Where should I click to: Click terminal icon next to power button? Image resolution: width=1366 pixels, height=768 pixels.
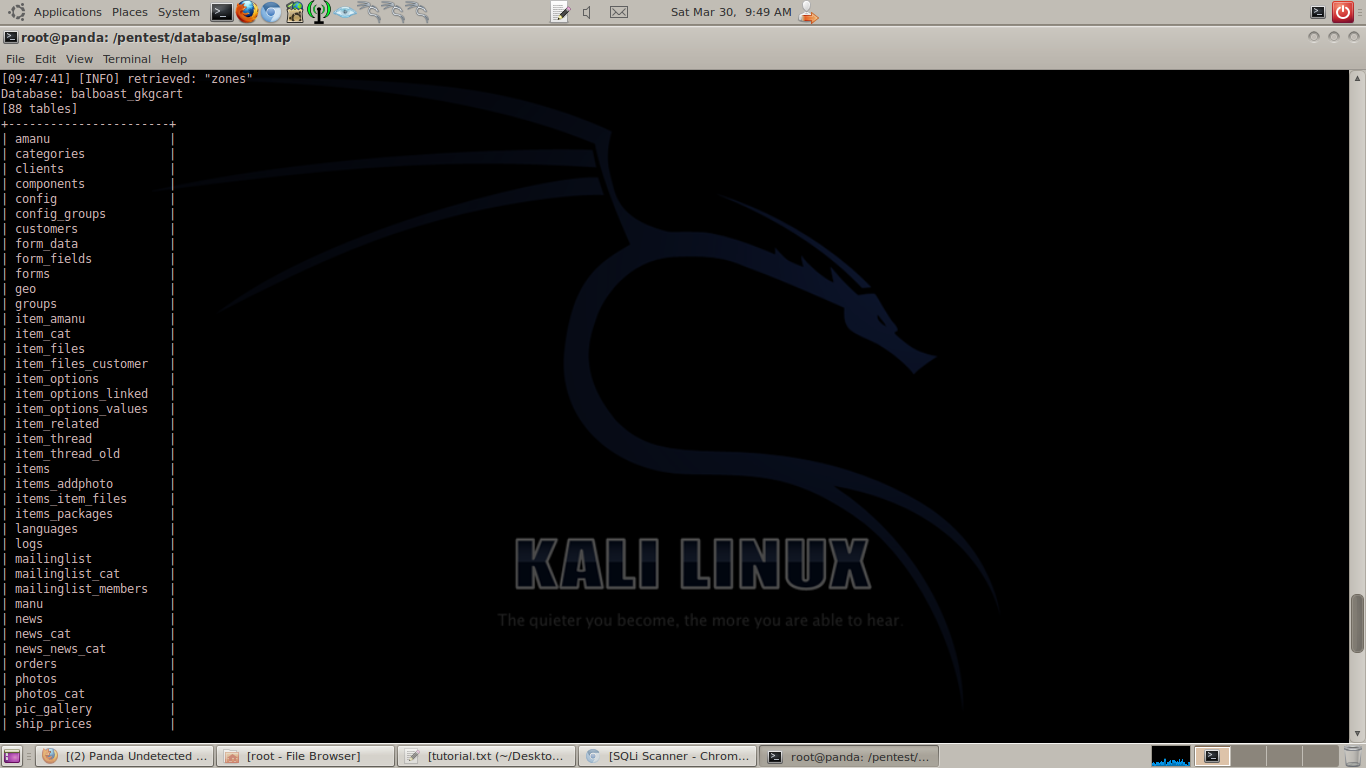click(x=1318, y=12)
